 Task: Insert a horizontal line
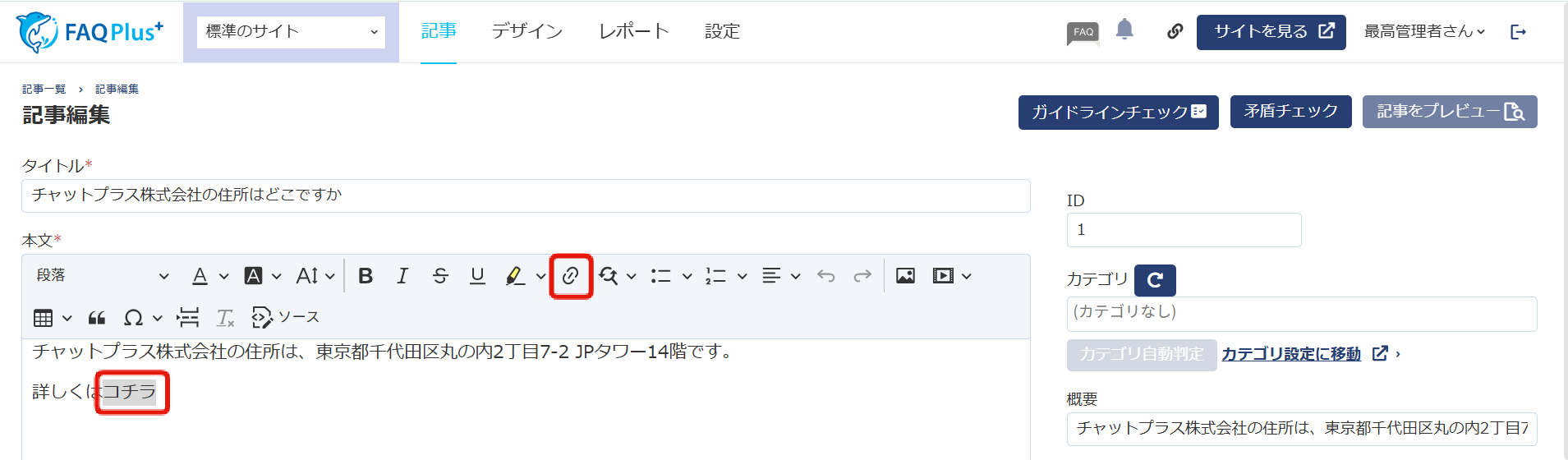[188, 318]
